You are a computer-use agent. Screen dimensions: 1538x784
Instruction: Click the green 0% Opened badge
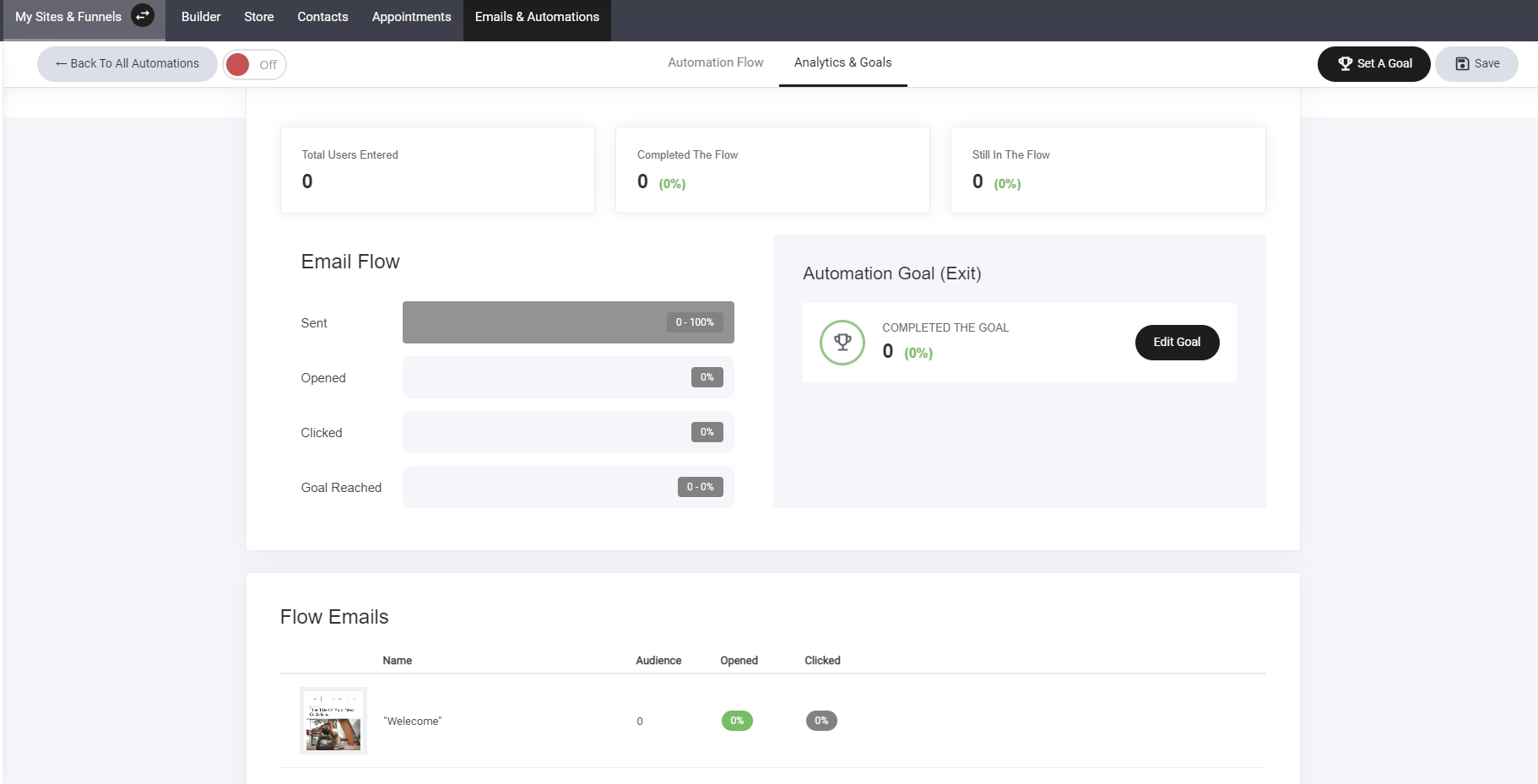737,721
